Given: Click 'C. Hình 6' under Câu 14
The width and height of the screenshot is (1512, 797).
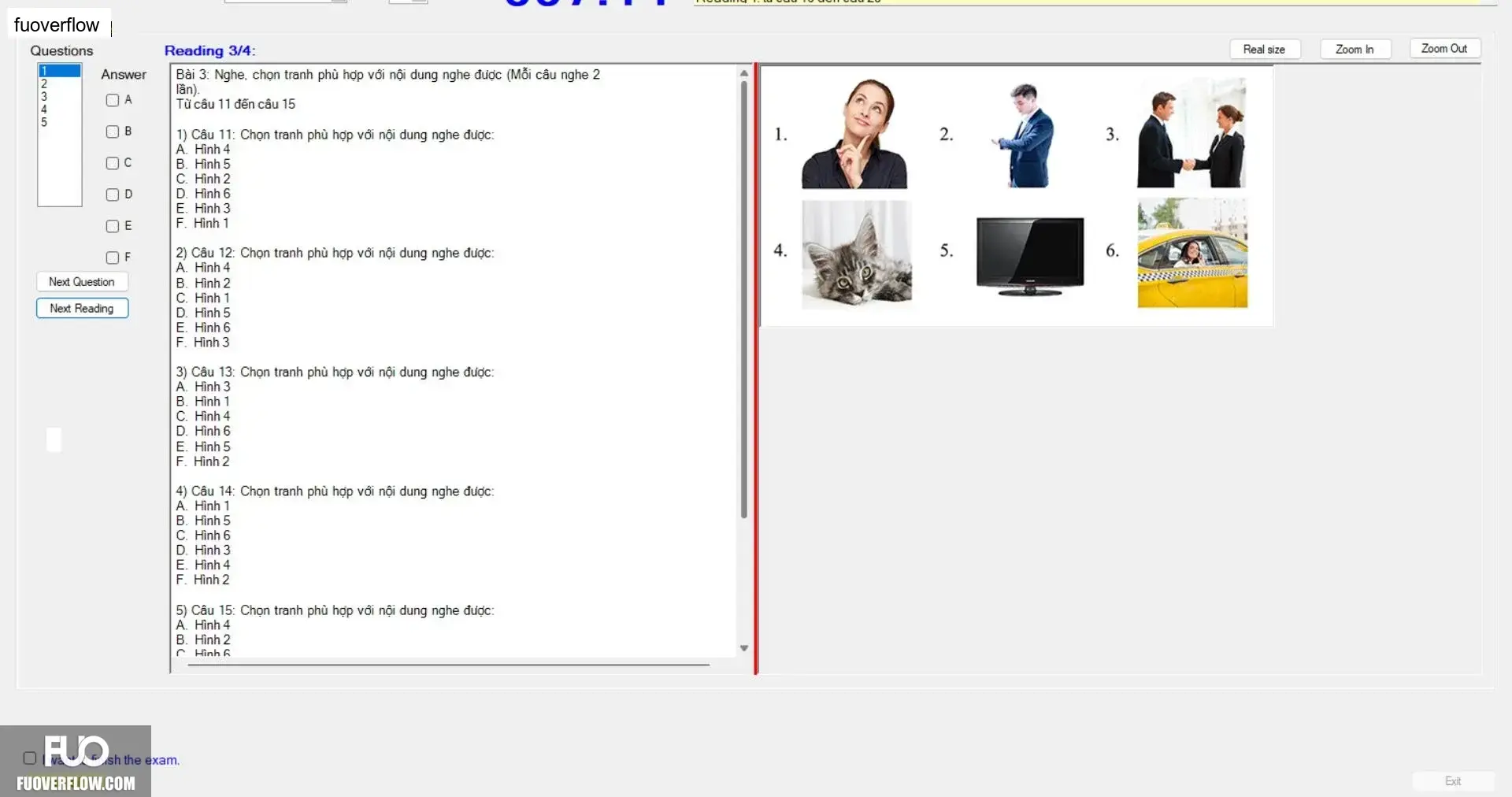Looking at the screenshot, I should [203, 536].
